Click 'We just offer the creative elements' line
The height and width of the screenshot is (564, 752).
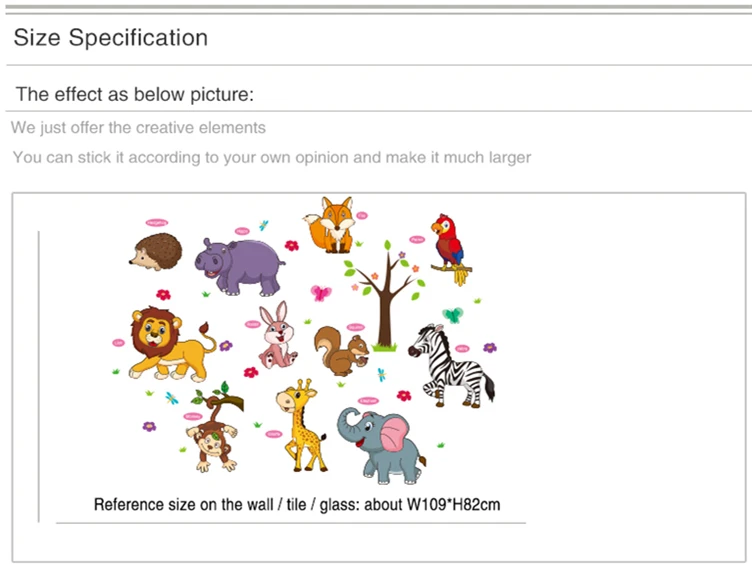tap(138, 128)
